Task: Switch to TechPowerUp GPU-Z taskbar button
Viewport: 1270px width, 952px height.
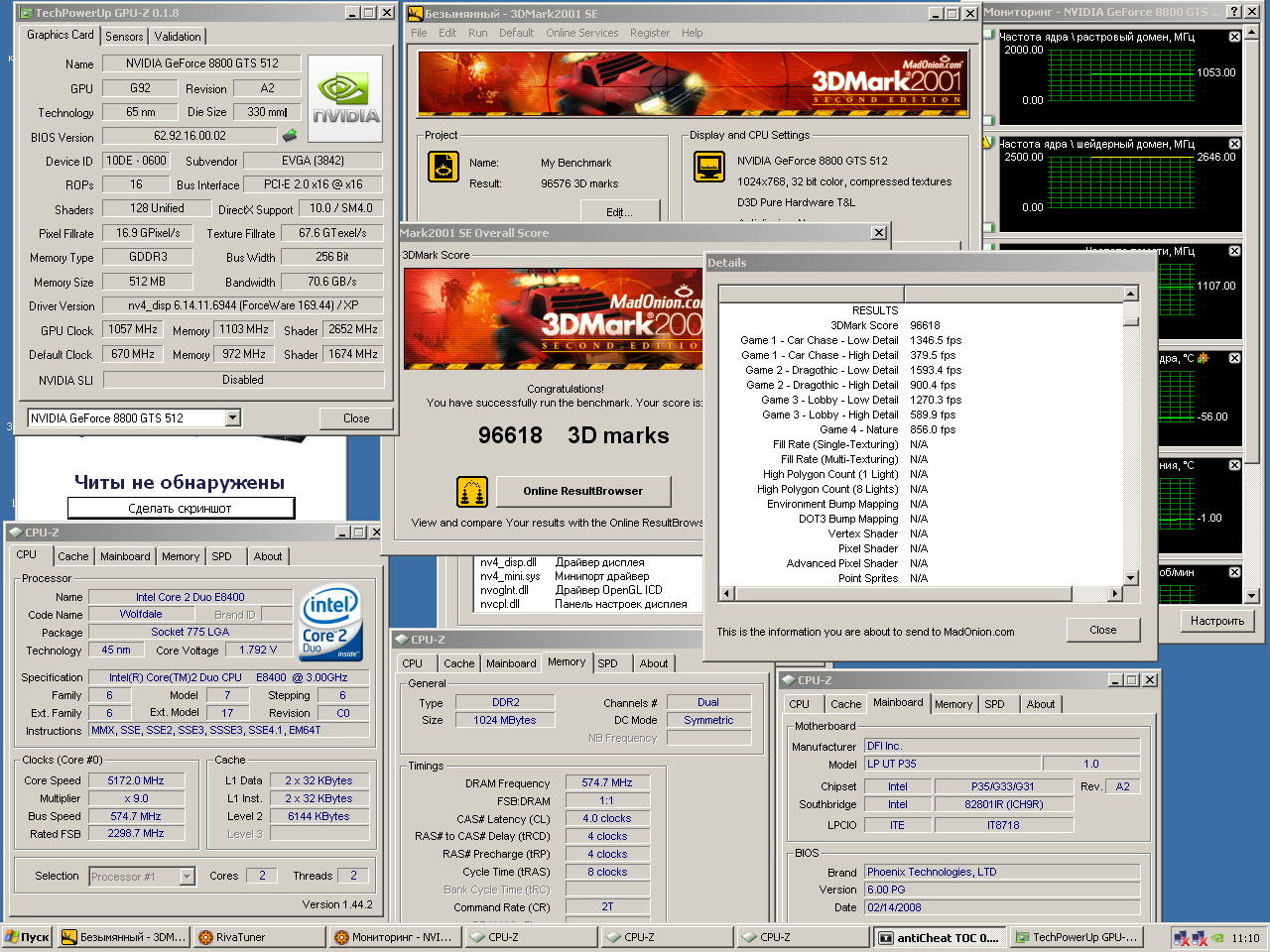Action: (x=1077, y=937)
